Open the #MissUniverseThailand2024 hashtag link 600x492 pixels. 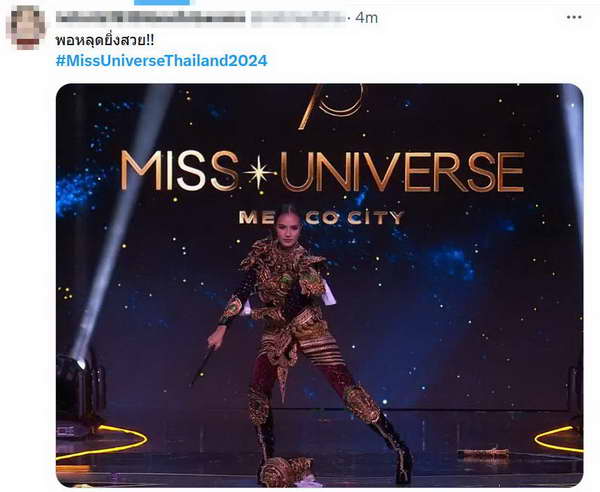(x=161, y=61)
